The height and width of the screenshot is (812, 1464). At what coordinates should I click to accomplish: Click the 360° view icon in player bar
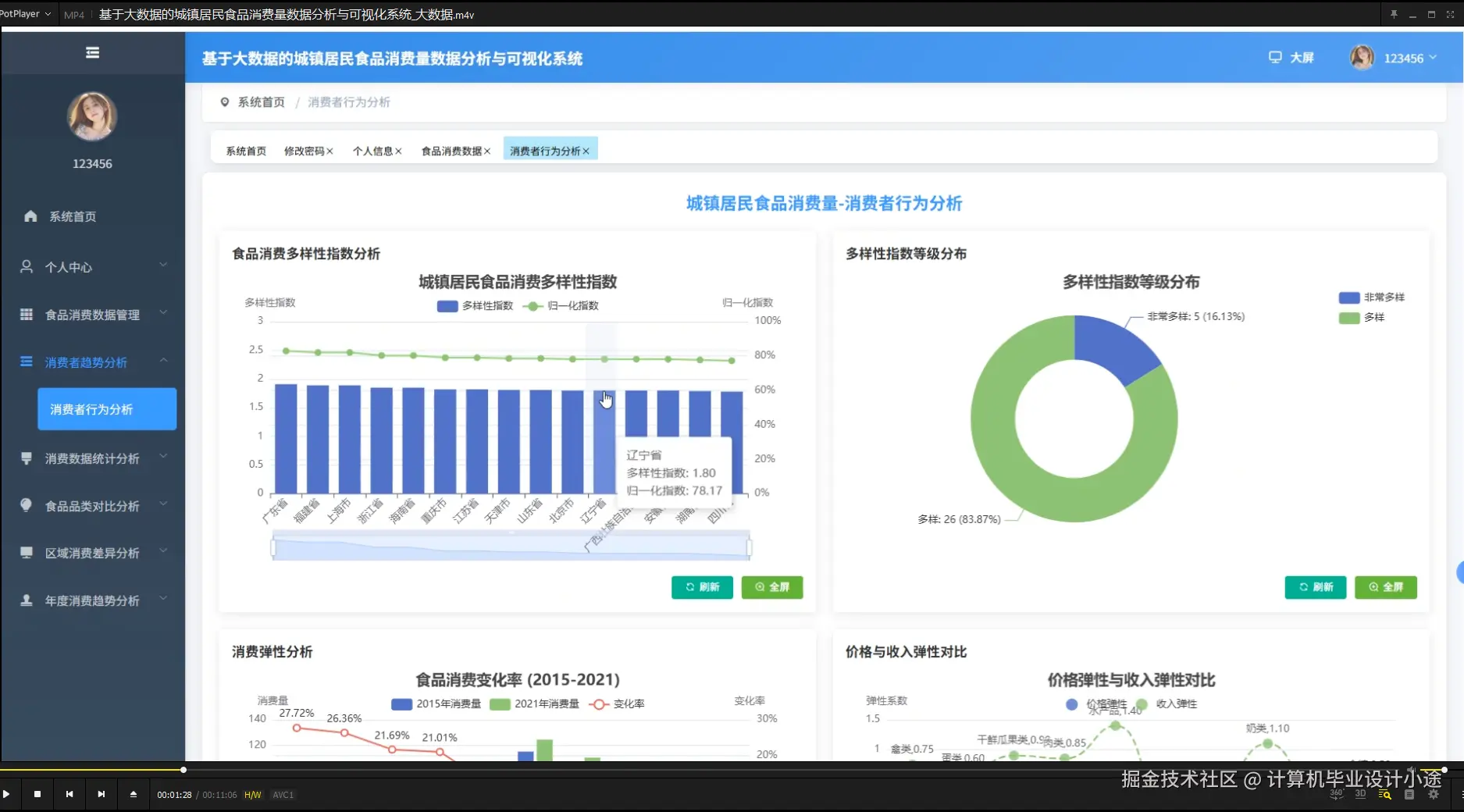[1335, 793]
